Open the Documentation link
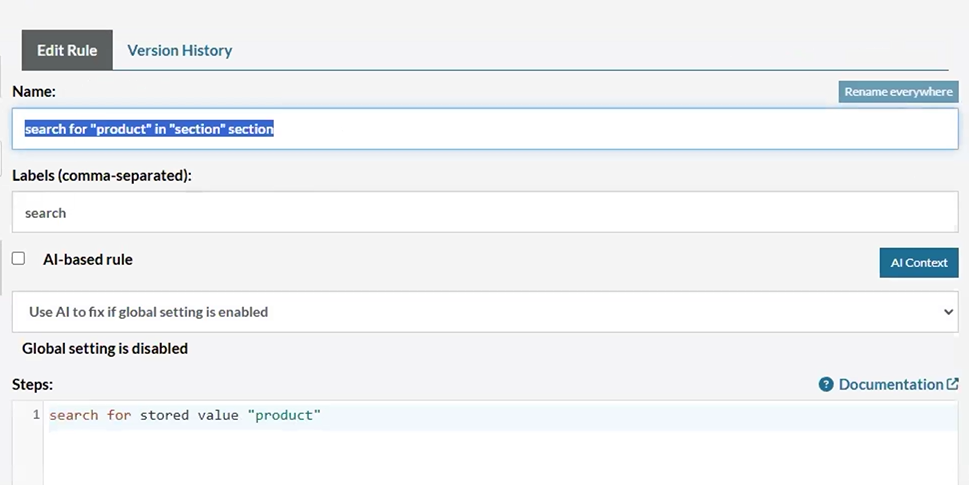Screen dimensions: 969x485 pos(890,385)
